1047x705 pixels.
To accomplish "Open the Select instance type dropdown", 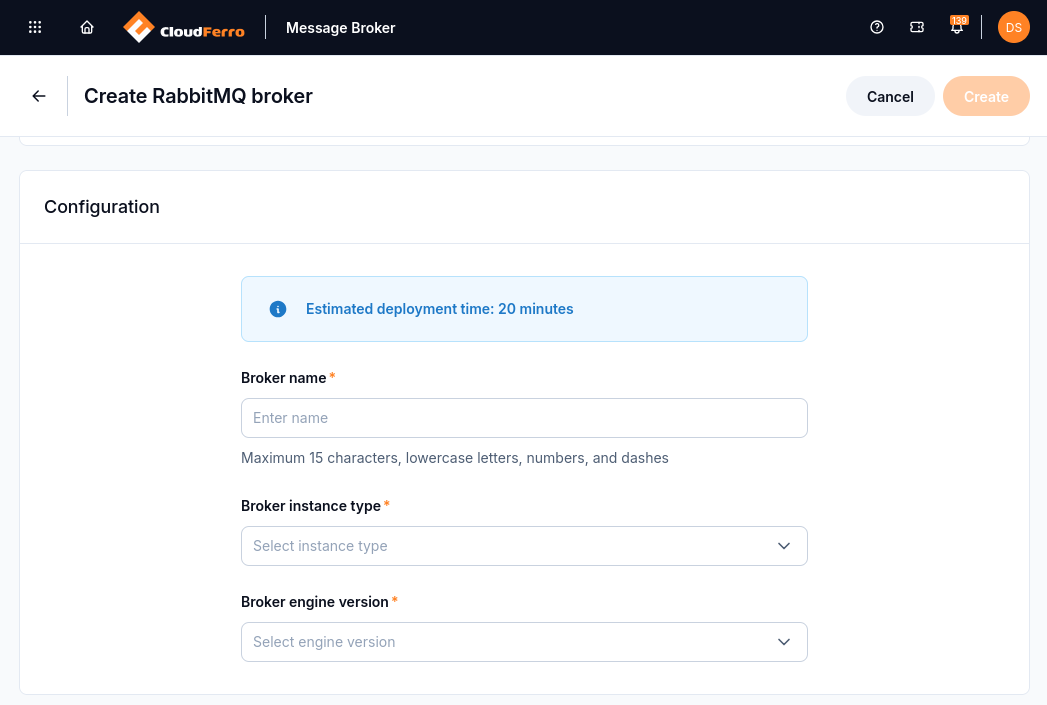I will click(524, 546).
